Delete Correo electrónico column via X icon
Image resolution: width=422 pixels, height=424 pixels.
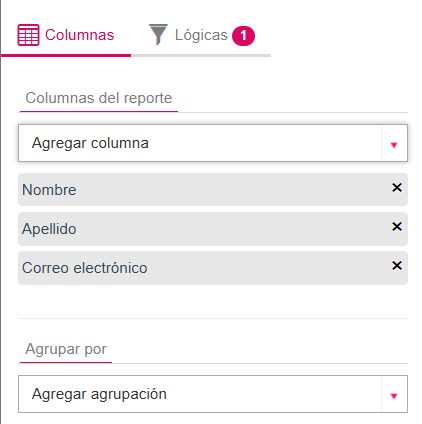point(397,266)
